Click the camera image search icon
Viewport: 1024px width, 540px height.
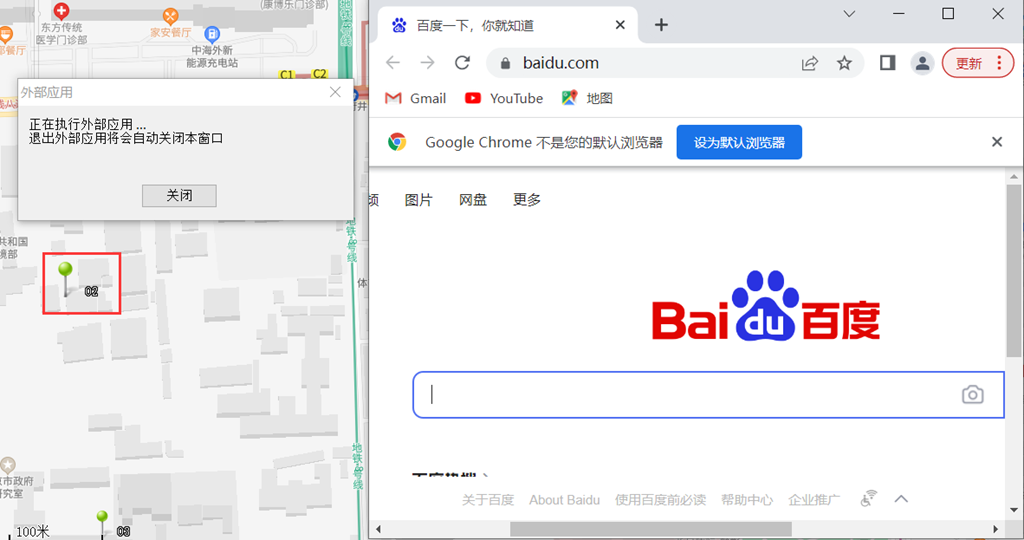[972, 395]
